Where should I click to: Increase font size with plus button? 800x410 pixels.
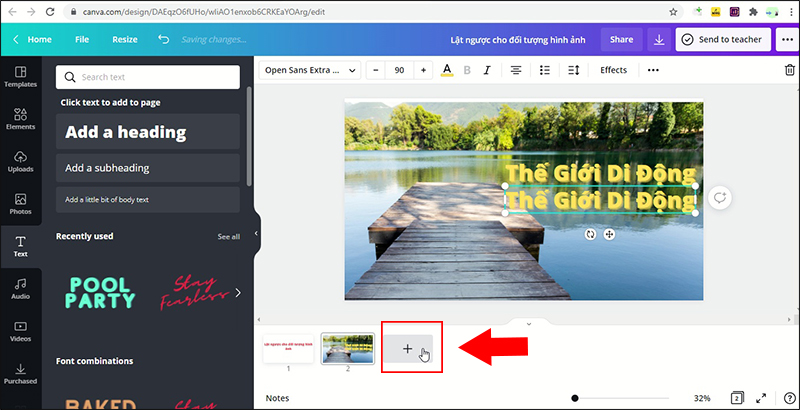(x=423, y=70)
